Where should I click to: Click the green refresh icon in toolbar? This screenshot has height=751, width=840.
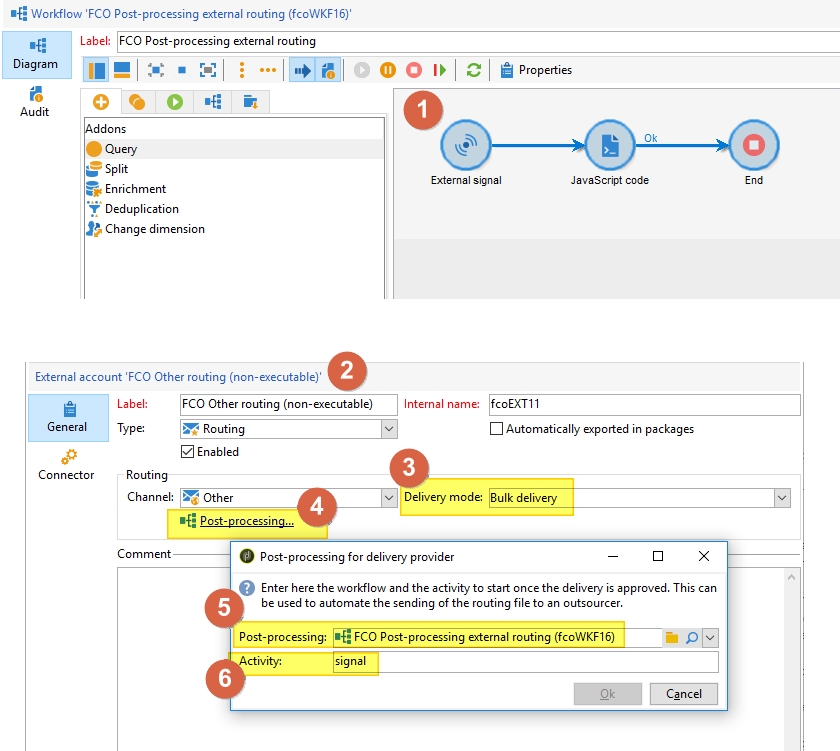[x=474, y=70]
